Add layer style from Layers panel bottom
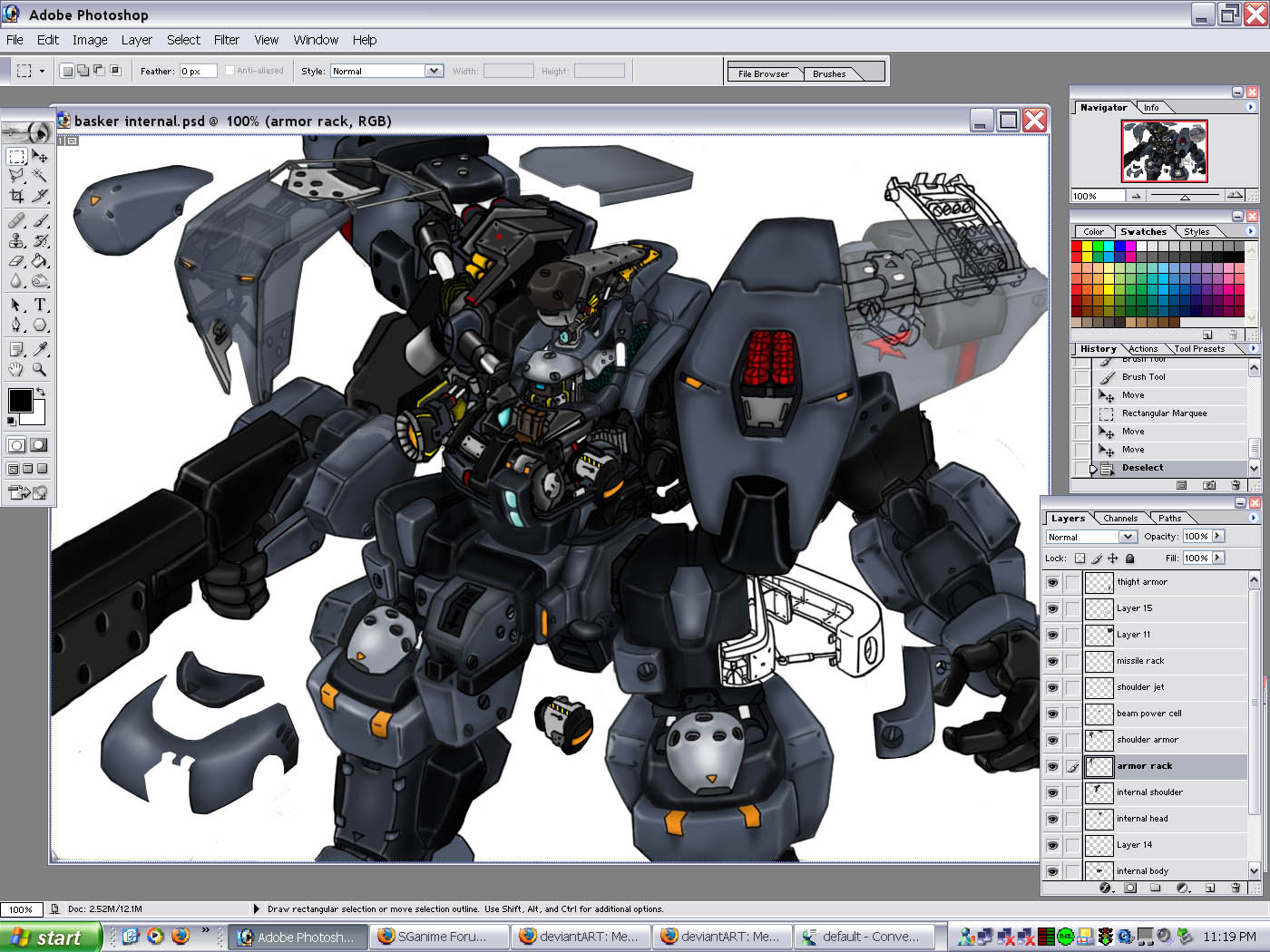Viewport: 1270px width, 952px height. click(x=1105, y=888)
